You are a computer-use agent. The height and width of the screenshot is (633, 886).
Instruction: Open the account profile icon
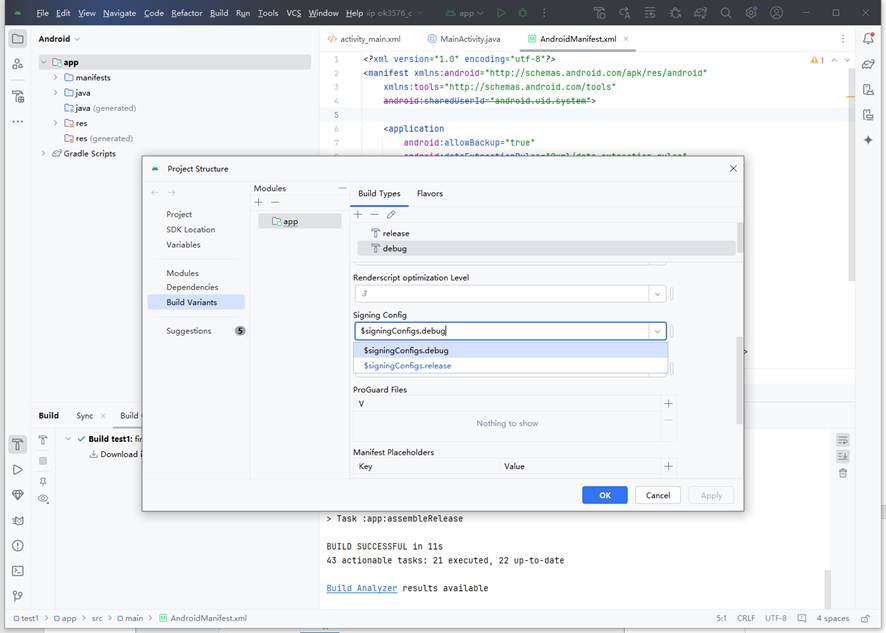[x=776, y=13]
